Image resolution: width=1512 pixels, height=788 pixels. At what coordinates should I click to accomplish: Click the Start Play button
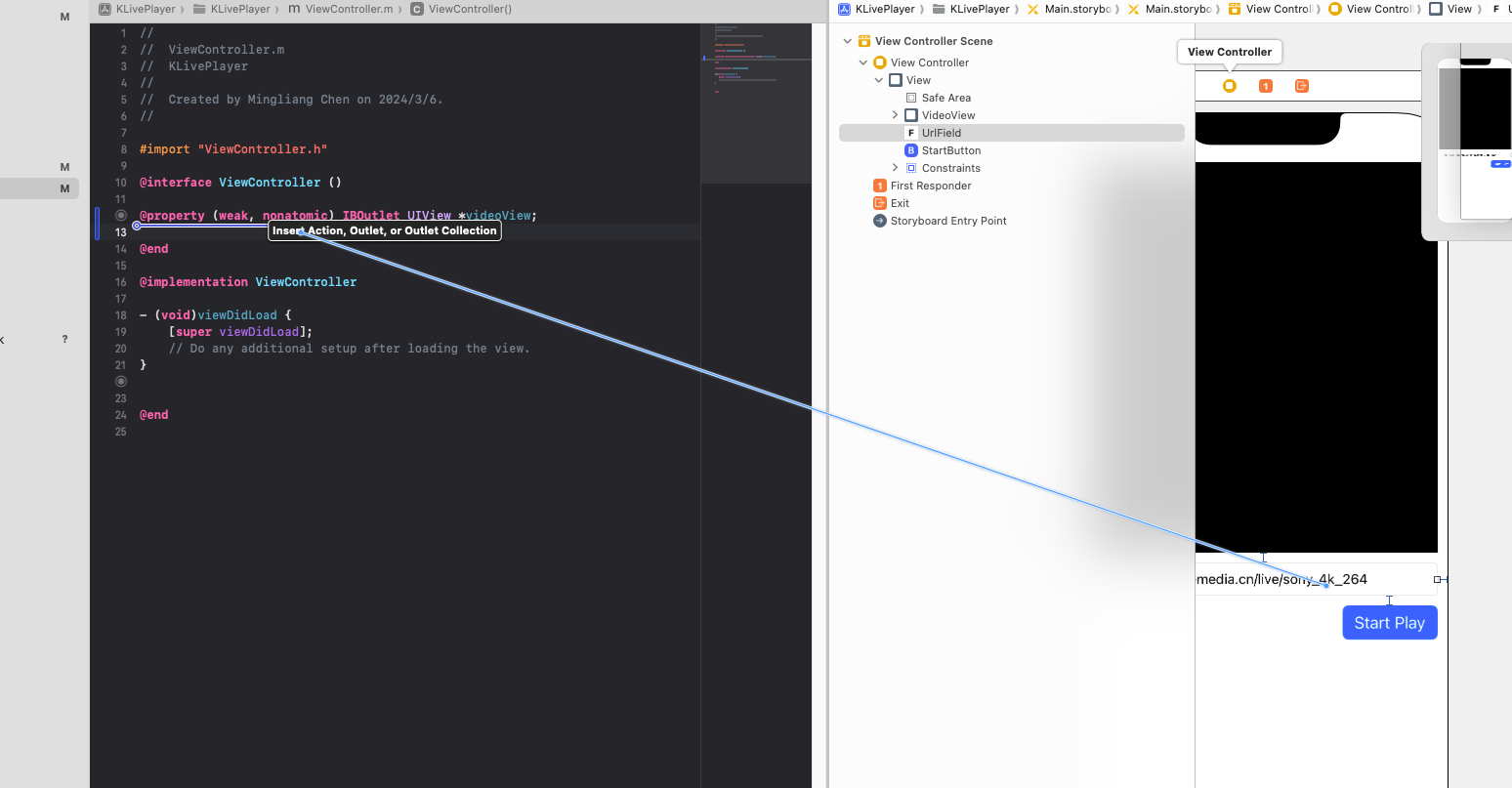1390,623
